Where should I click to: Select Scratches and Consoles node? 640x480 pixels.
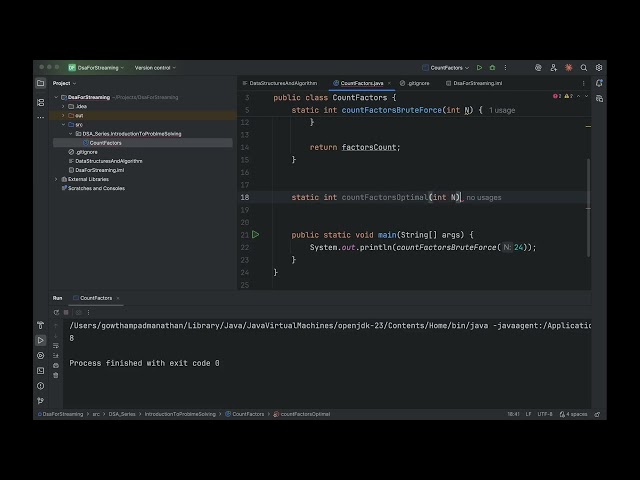click(93, 188)
